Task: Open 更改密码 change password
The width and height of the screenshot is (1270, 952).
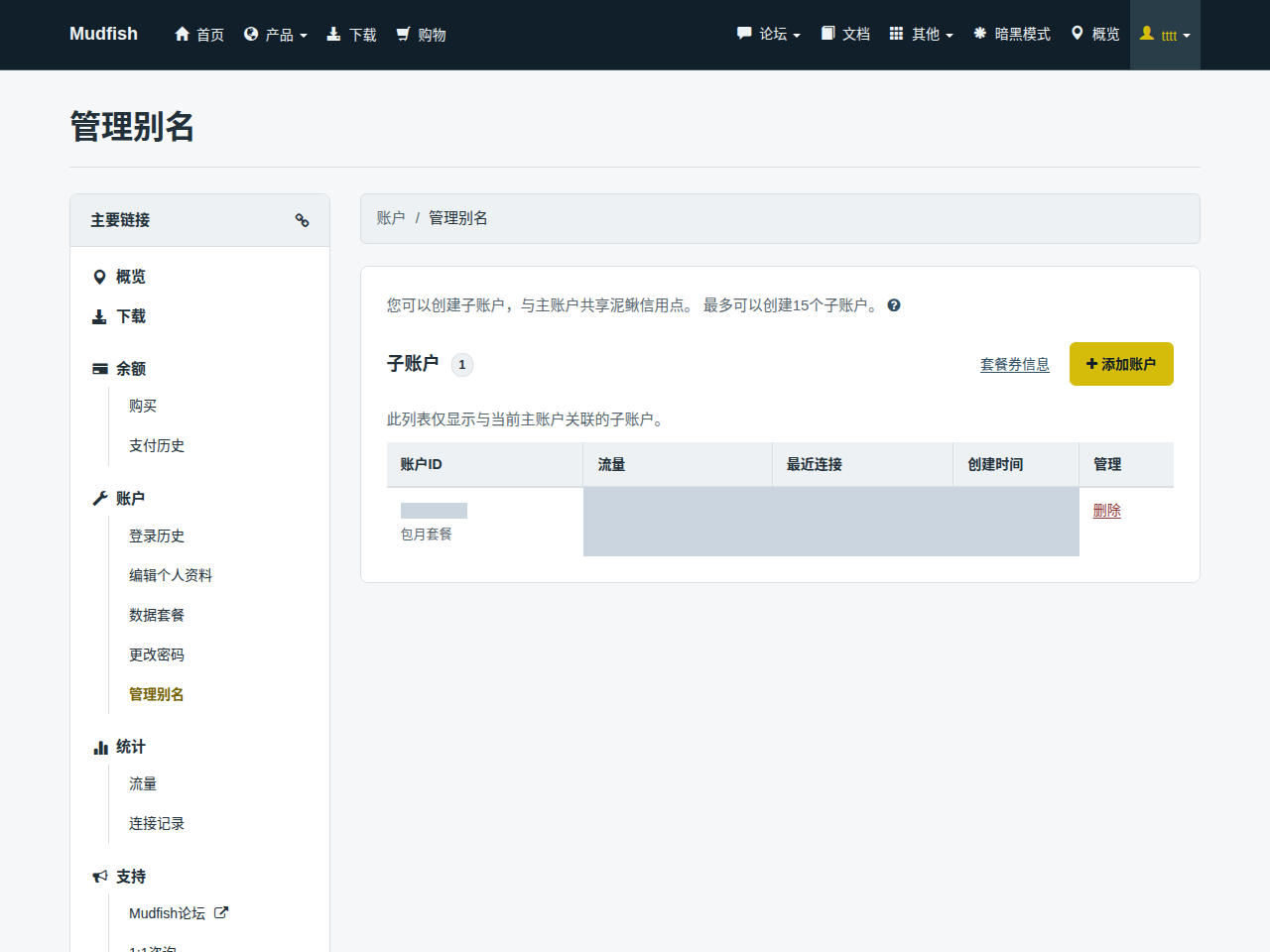Action: [157, 654]
